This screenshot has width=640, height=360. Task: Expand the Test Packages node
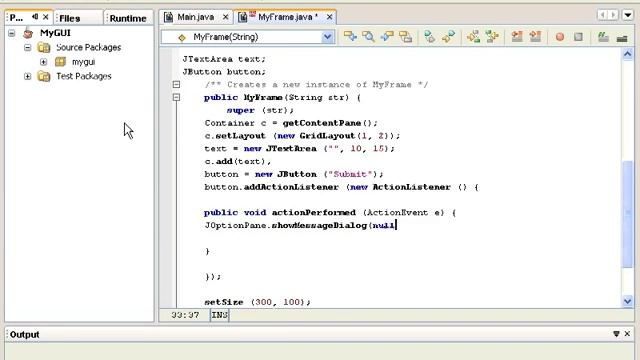(x=27, y=76)
